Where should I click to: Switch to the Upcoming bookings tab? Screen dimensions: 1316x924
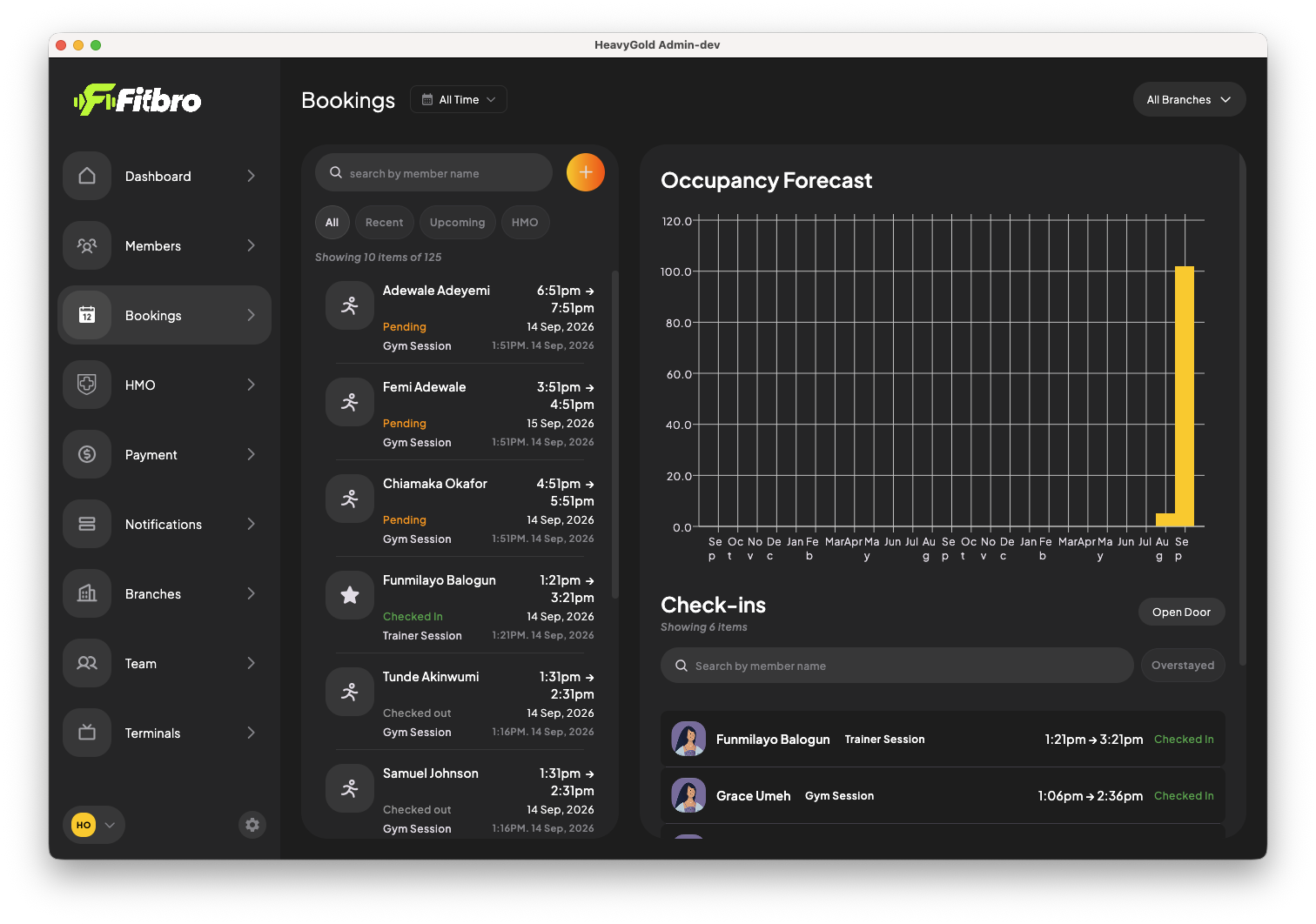[x=457, y=222]
